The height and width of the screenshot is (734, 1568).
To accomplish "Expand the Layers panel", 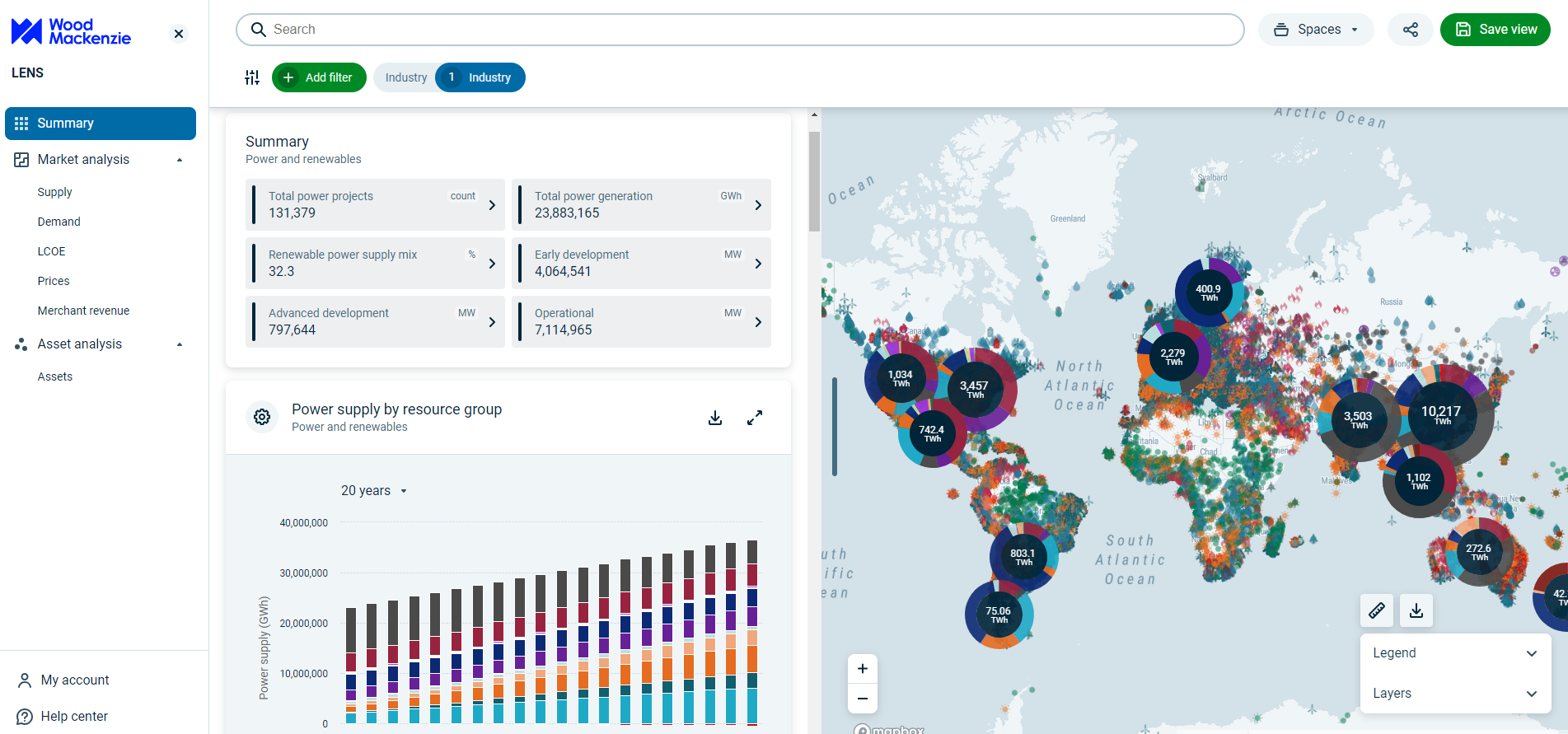I will pos(1454,694).
